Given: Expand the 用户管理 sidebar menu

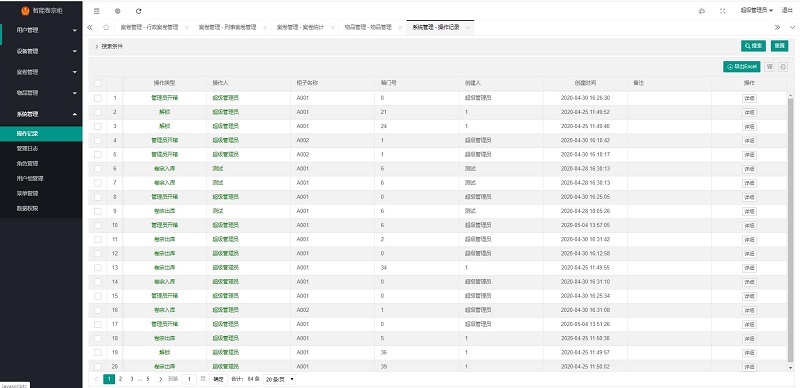Looking at the screenshot, I should tap(41, 30).
